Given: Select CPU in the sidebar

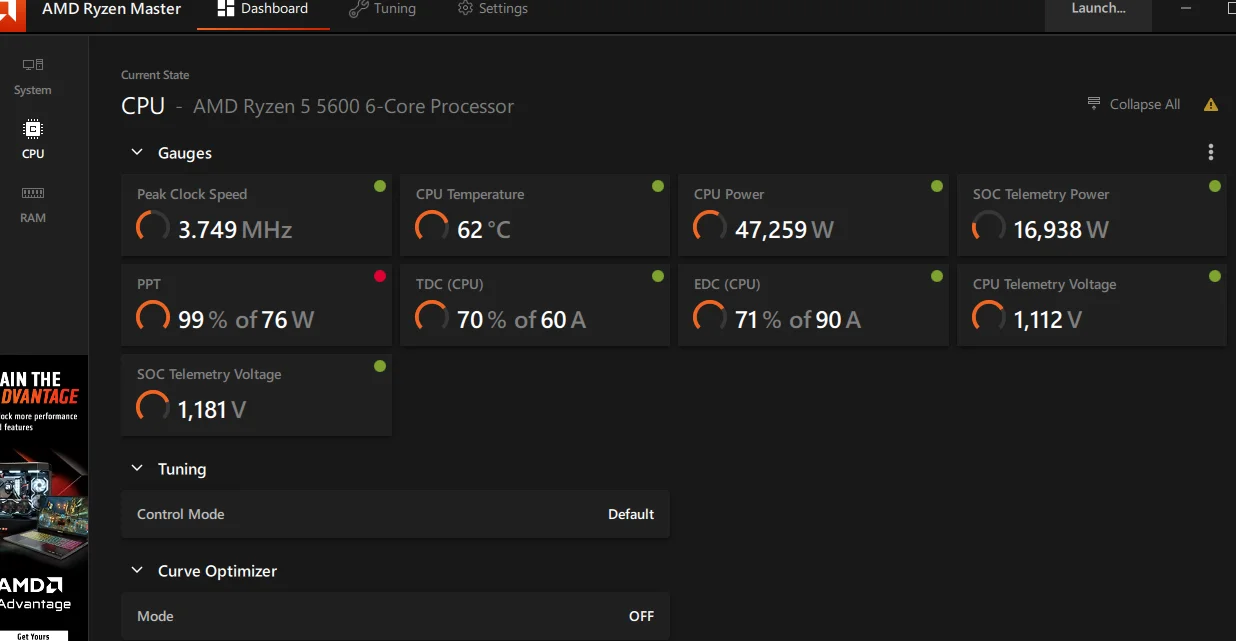Looking at the screenshot, I should pos(33,140).
